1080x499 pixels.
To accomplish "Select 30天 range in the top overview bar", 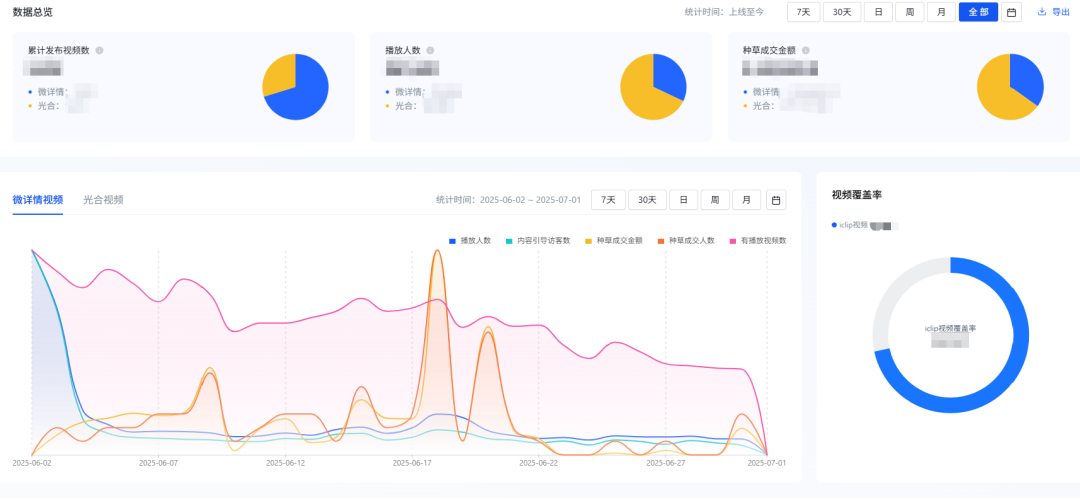I will pos(842,12).
